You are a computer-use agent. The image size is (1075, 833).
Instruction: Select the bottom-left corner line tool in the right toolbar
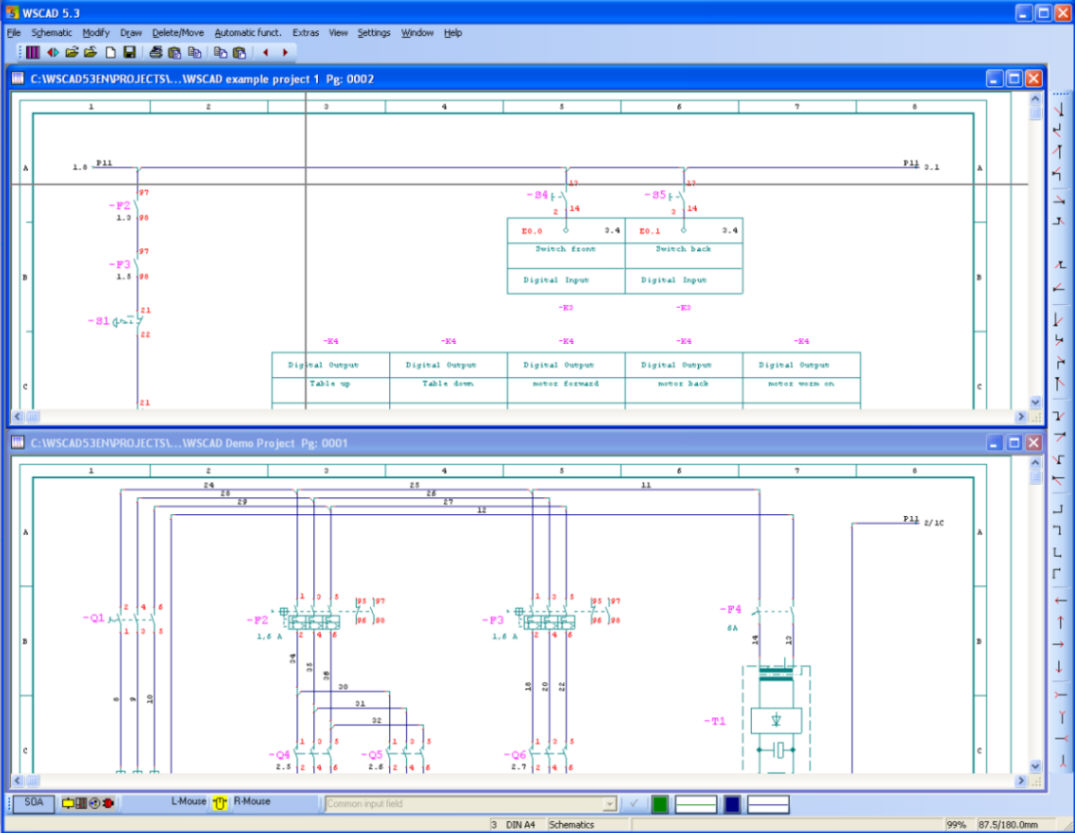pyautogui.click(x=1059, y=552)
